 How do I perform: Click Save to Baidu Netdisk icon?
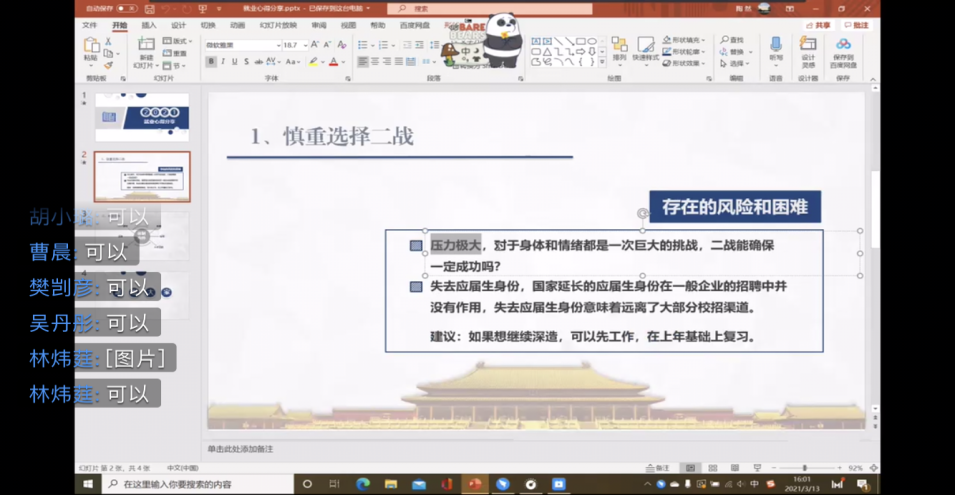pyautogui.click(x=843, y=48)
